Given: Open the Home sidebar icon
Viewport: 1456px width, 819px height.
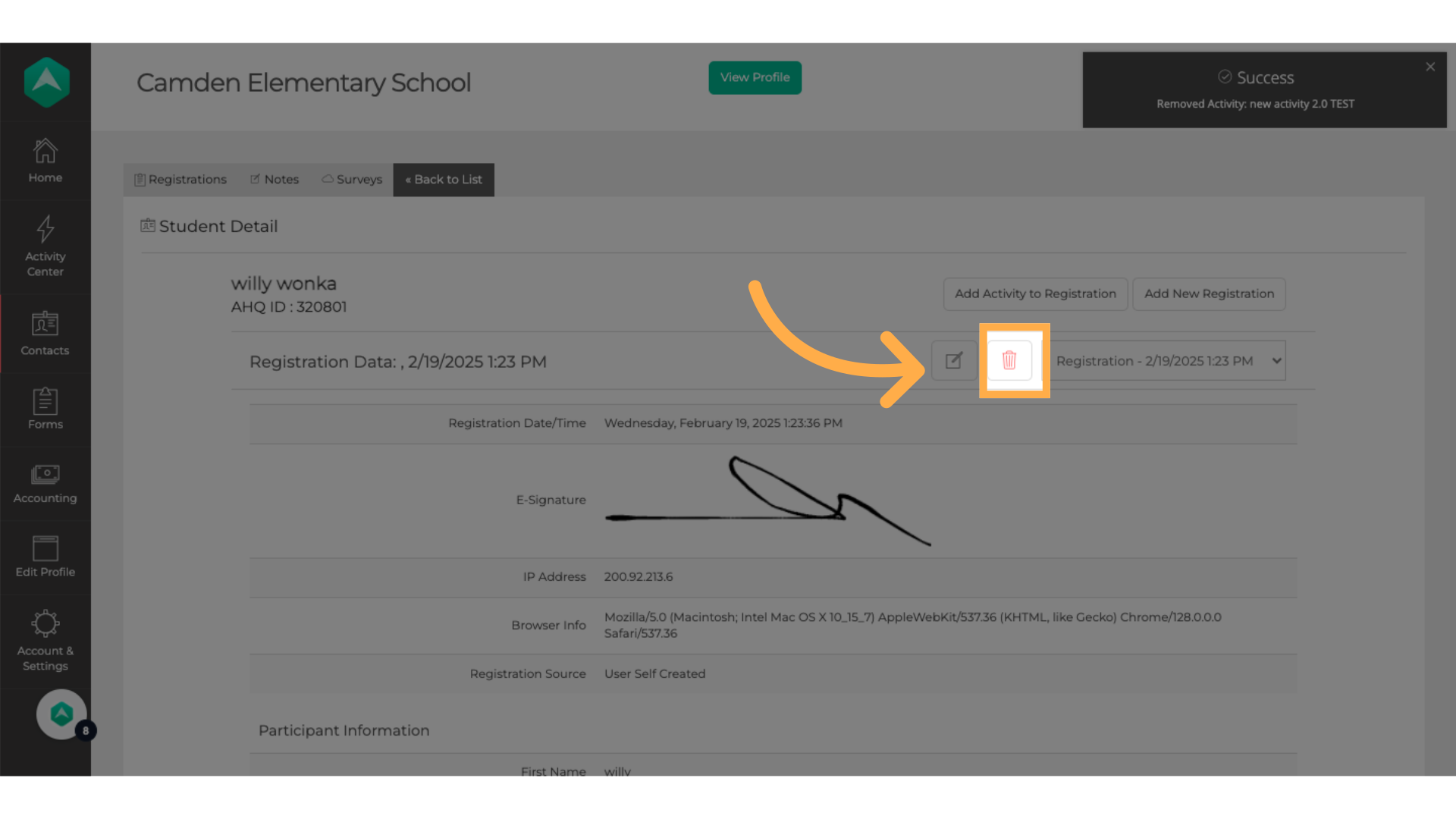Looking at the screenshot, I should (45, 161).
